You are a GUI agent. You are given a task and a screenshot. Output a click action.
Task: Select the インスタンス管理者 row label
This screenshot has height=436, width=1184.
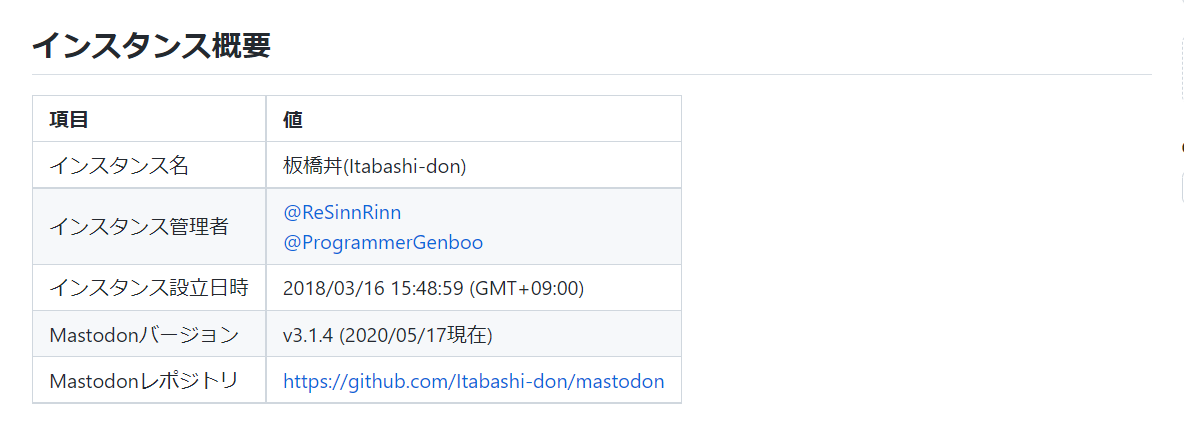139,227
